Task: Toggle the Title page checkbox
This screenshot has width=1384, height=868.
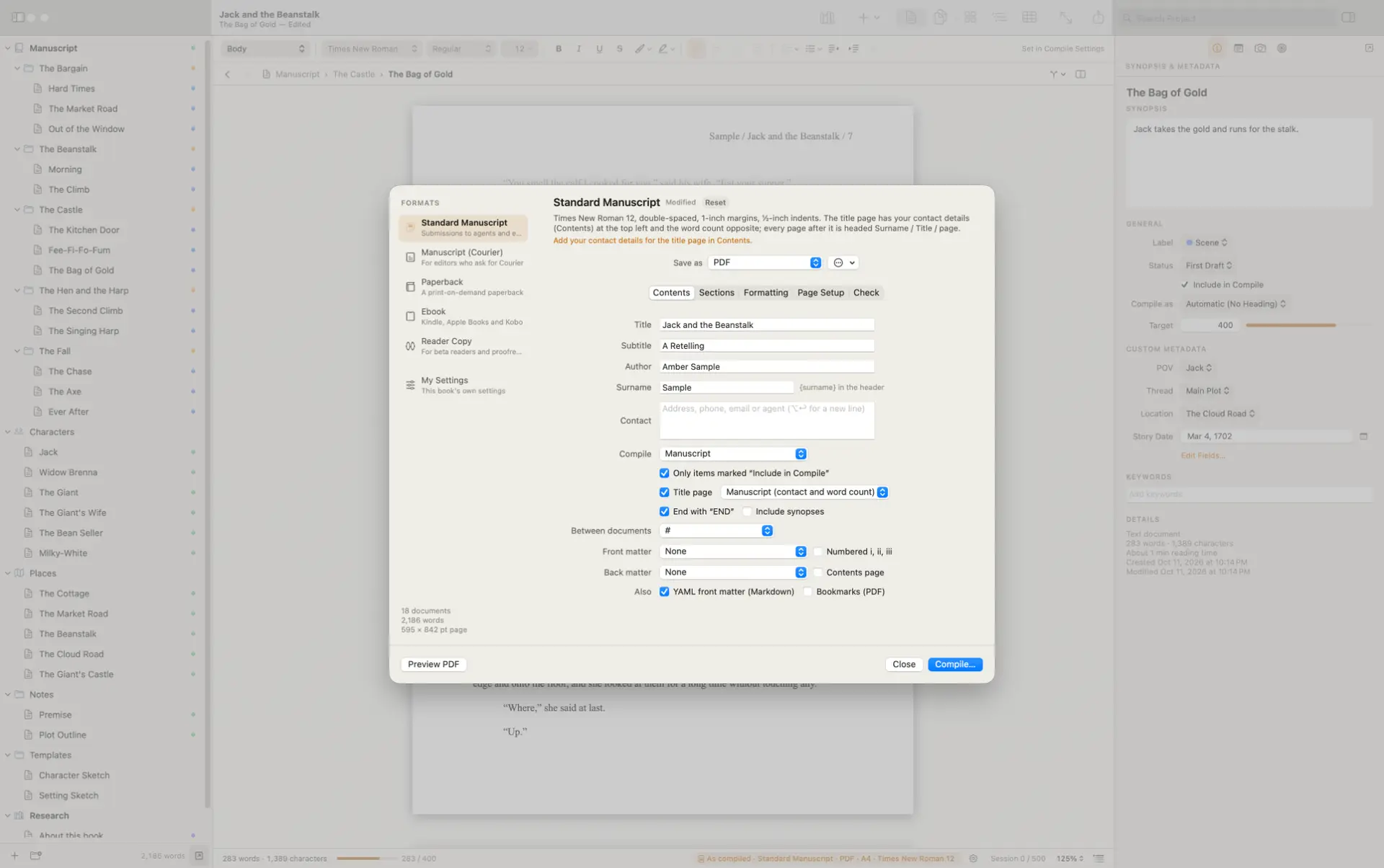Action: coord(664,492)
